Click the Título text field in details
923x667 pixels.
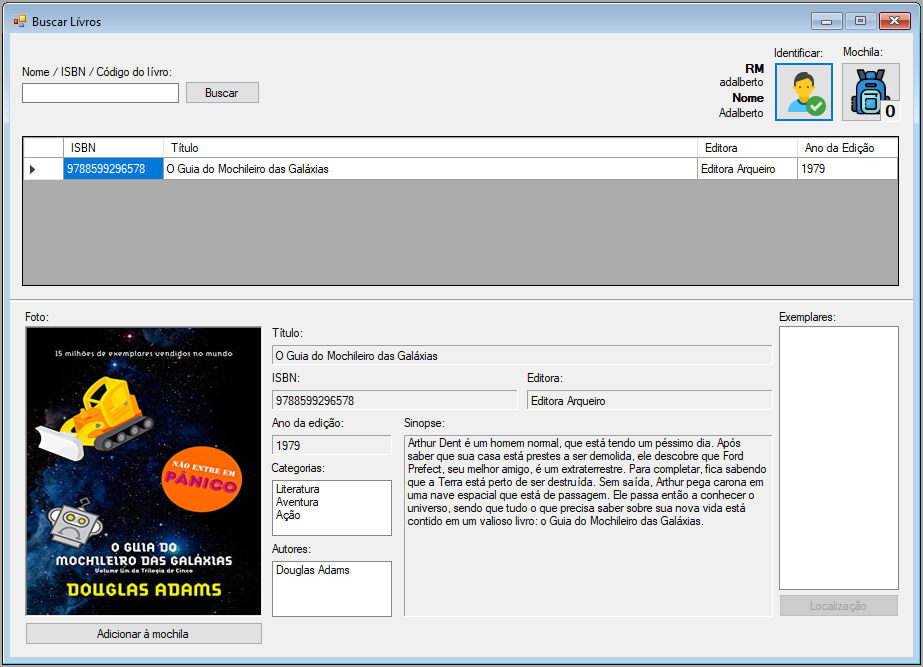[x=522, y=356]
